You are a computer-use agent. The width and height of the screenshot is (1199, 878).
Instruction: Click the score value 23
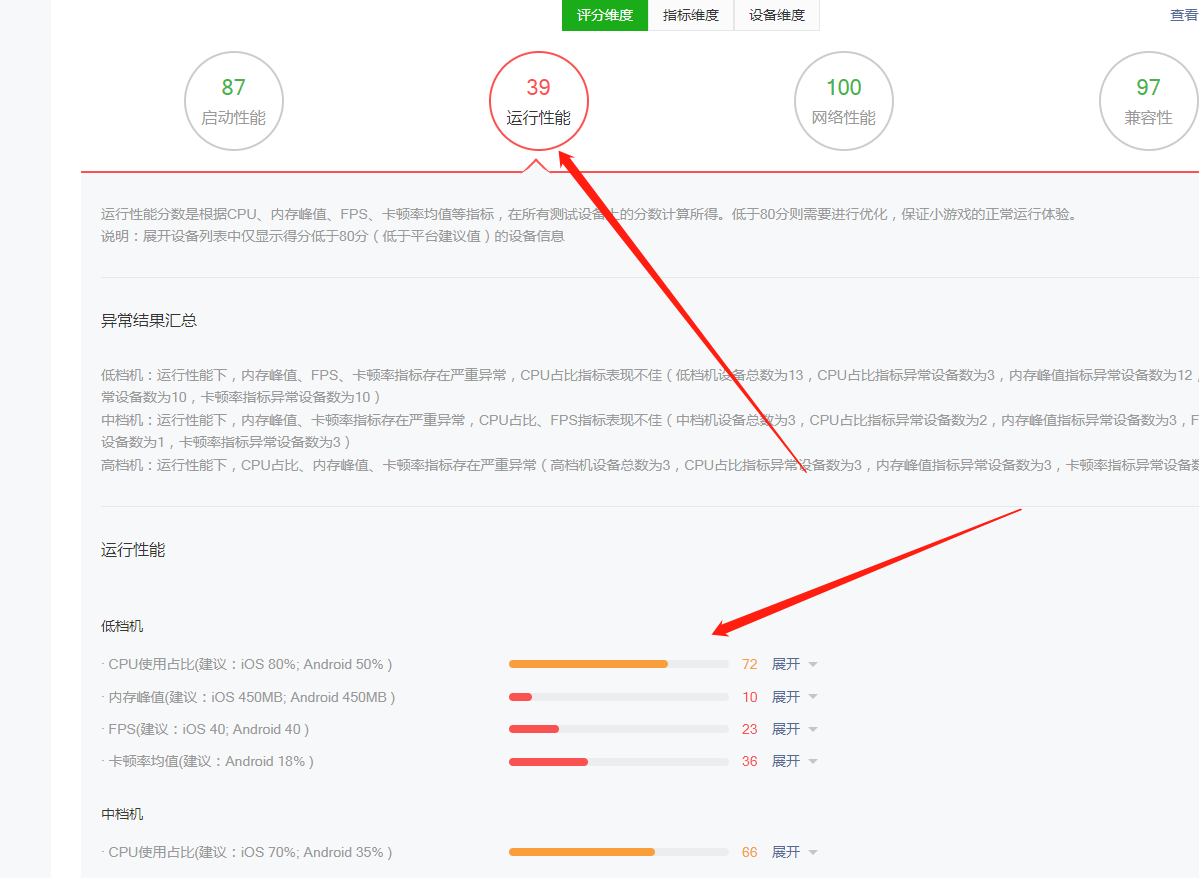tap(749, 729)
